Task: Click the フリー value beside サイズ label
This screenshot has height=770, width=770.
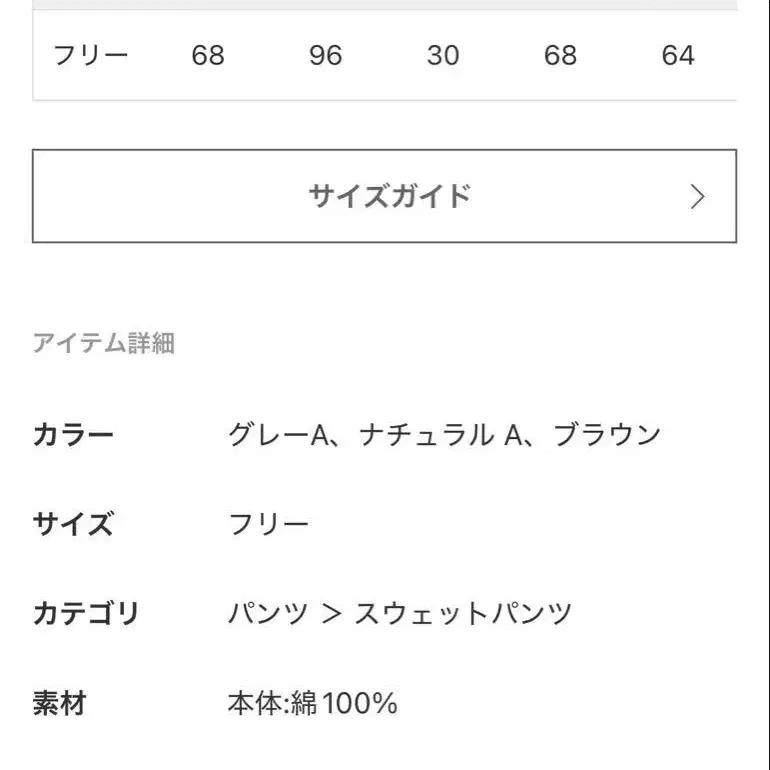Action: [x=269, y=524]
